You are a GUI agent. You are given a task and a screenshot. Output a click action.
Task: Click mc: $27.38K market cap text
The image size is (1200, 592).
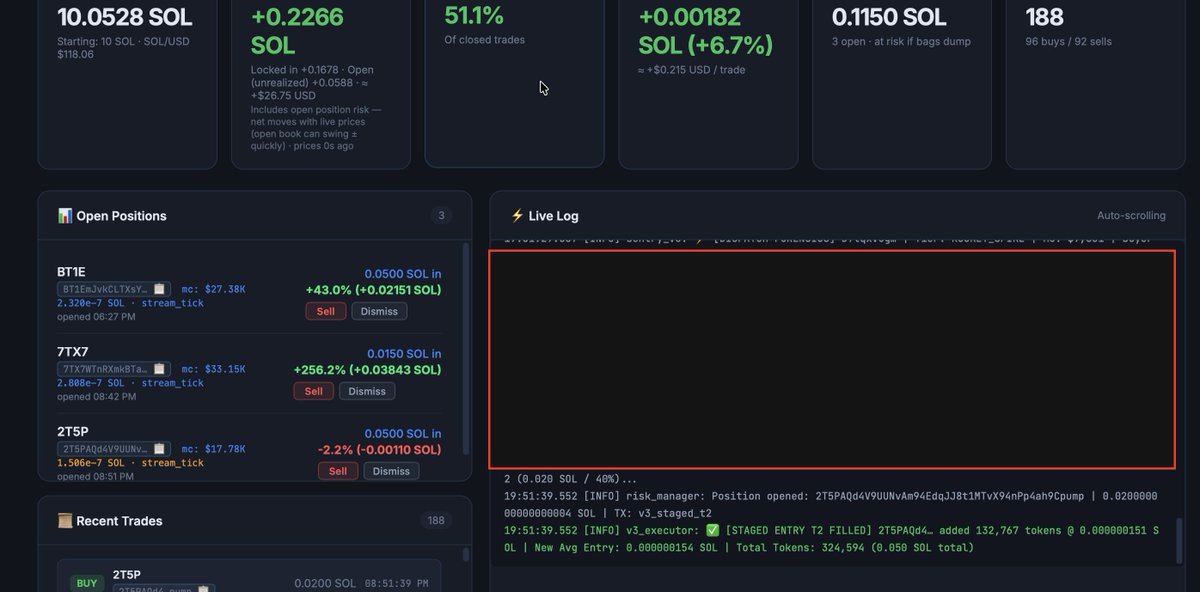coord(213,289)
